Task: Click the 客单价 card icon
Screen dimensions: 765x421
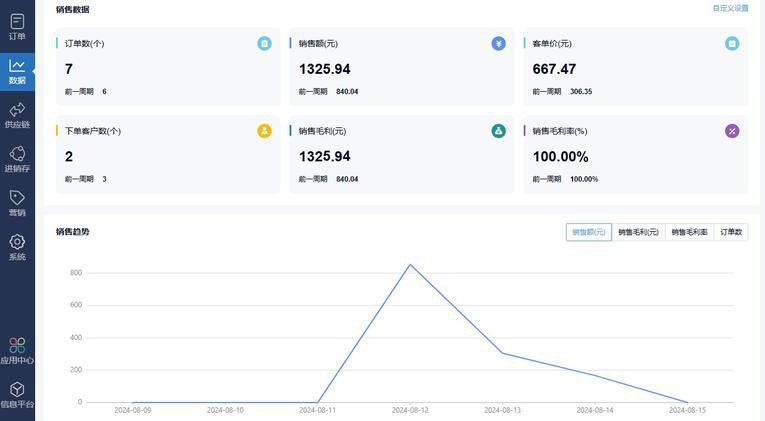Action: click(x=732, y=44)
